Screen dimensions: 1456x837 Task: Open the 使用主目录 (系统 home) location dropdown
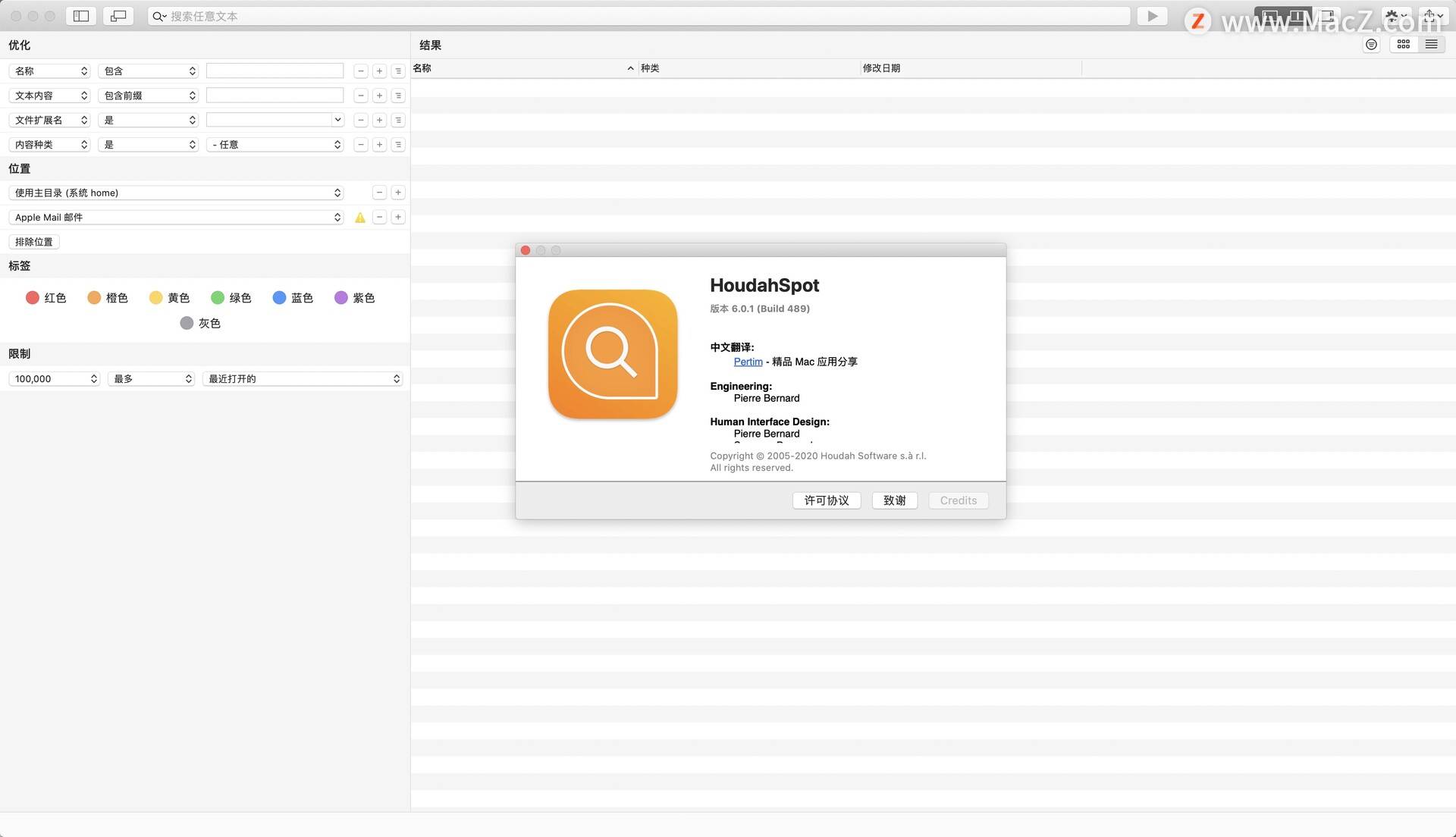click(x=177, y=193)
